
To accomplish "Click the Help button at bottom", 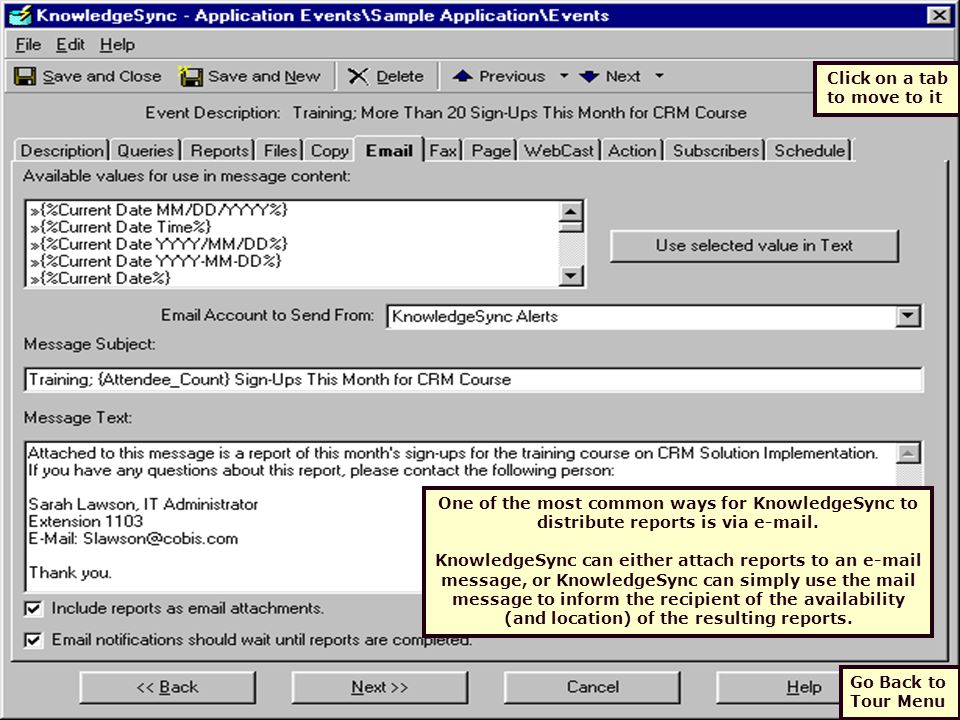I will click(x=780, y=688).
